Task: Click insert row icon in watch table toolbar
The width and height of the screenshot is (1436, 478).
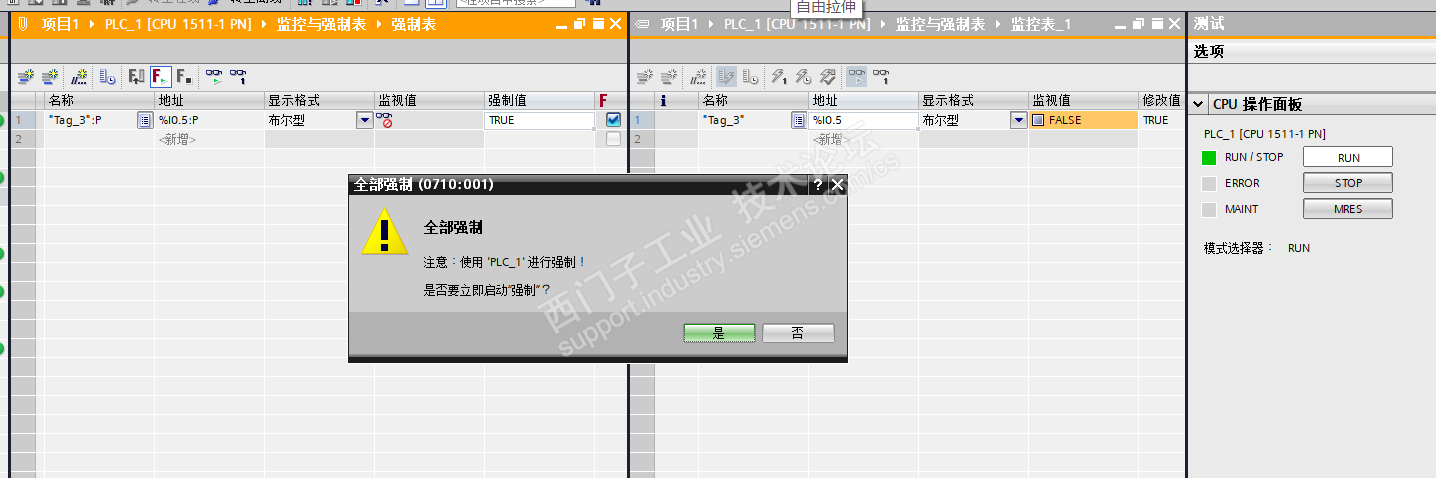Action: (645, 75)
